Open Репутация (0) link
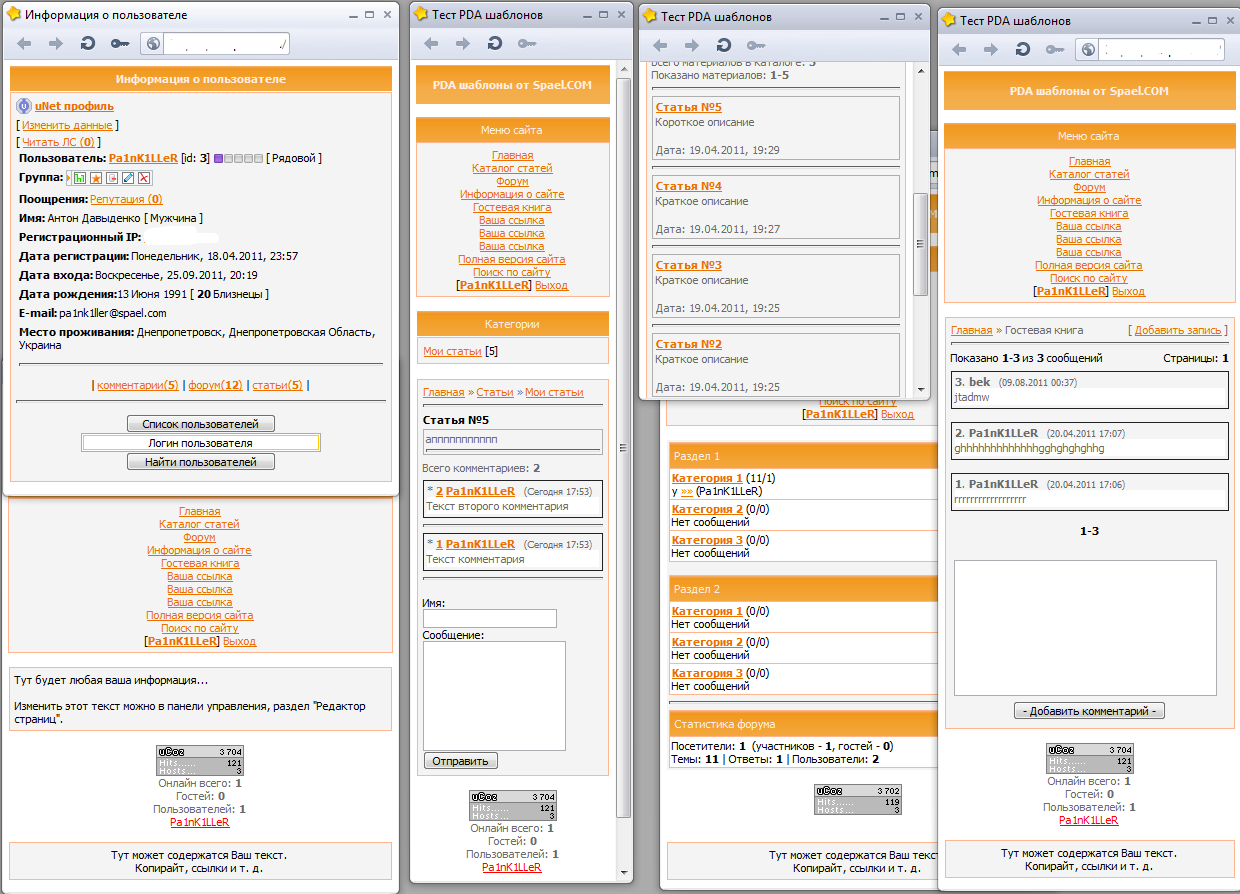 pyautogui.click(x=126, y=200)
